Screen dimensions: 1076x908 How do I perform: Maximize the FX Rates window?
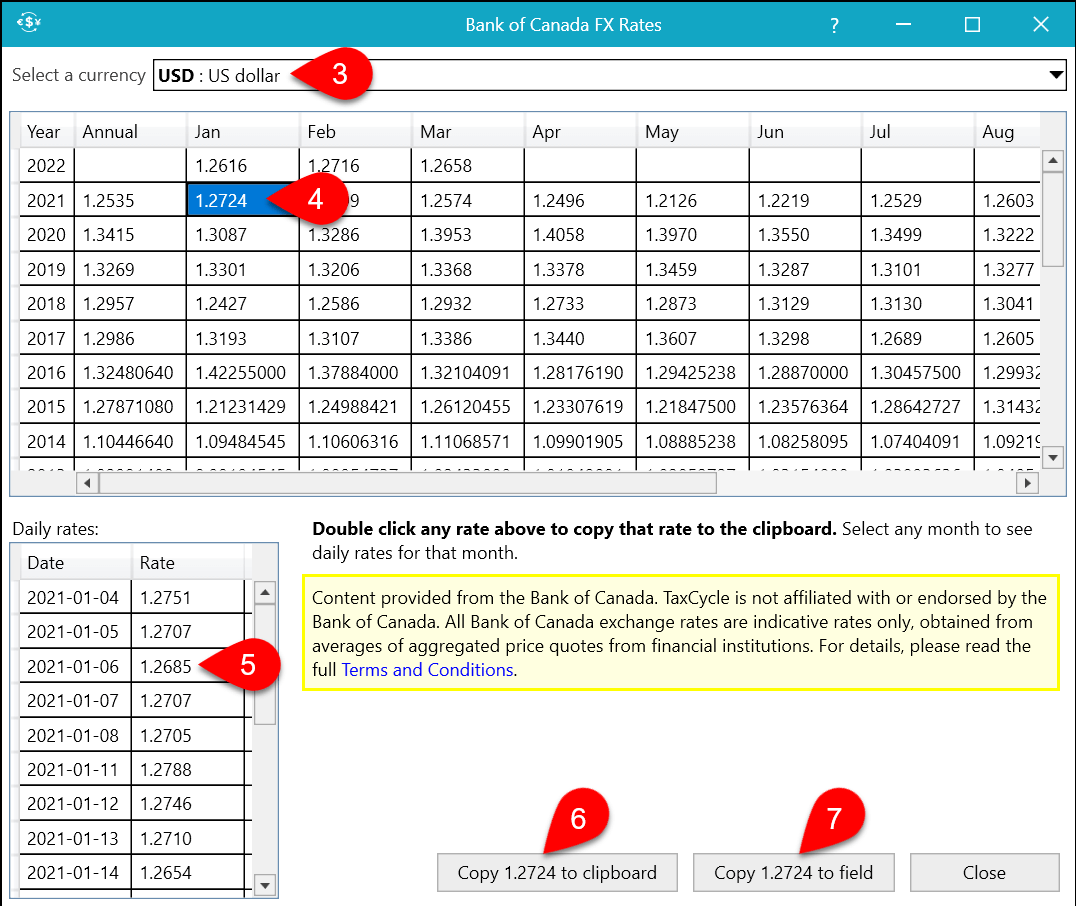coord(972,25)
